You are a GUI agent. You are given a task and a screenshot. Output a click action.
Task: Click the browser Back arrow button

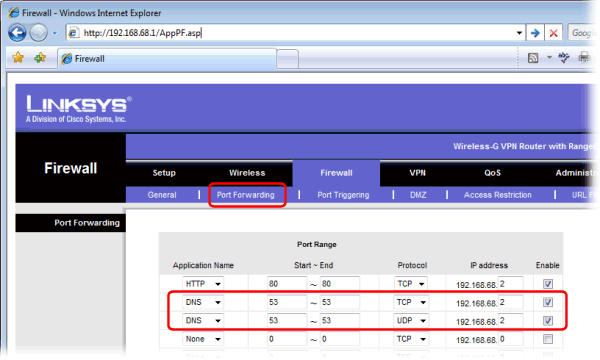17,33
